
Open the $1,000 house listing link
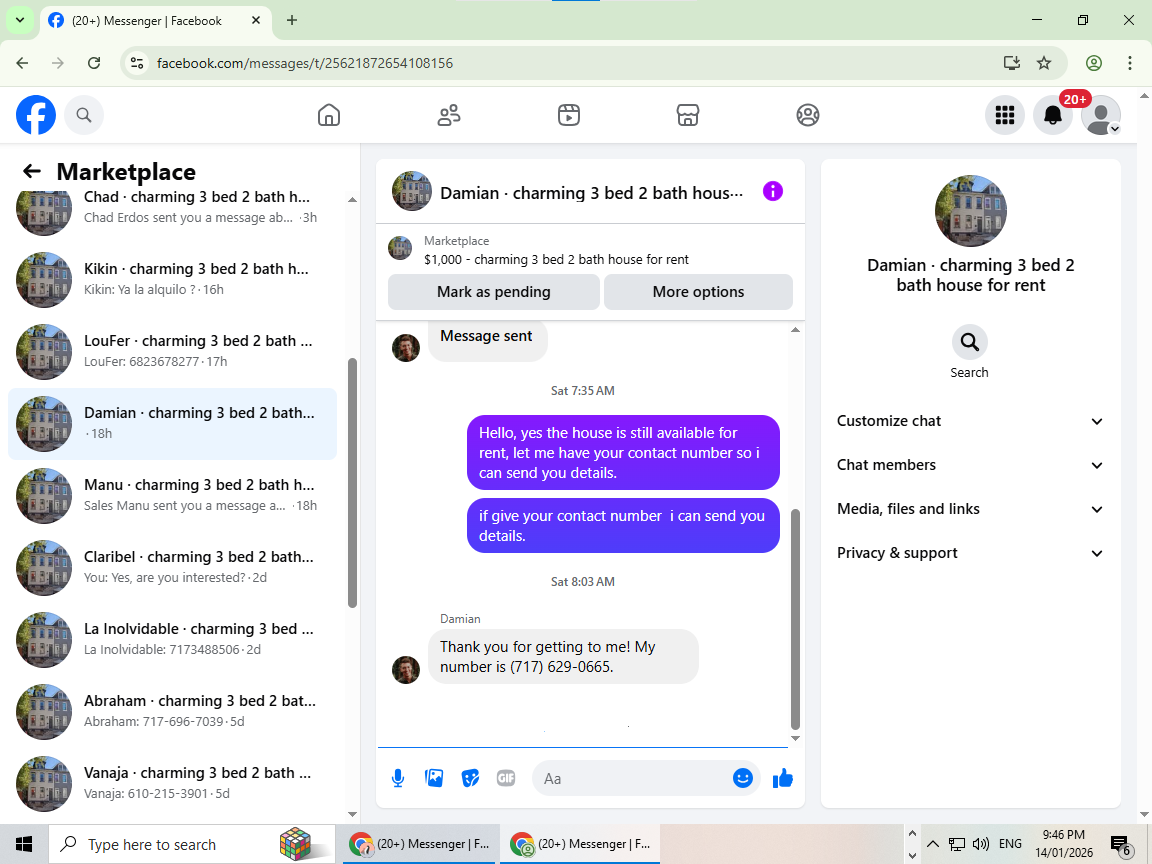556,259
